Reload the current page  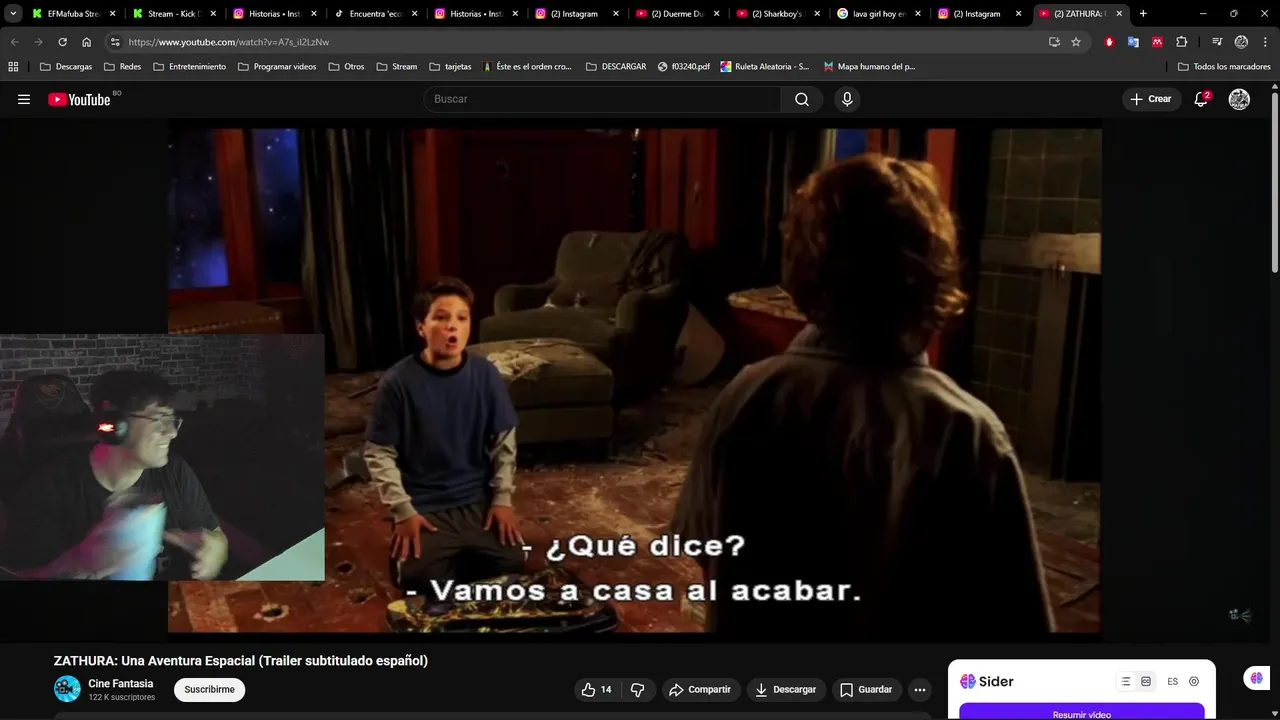(62, 42)
